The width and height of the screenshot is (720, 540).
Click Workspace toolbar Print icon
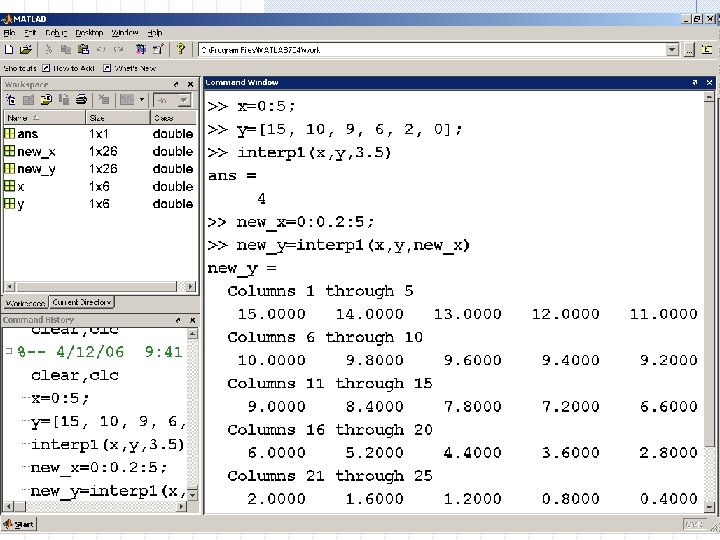tap(81, 100)
